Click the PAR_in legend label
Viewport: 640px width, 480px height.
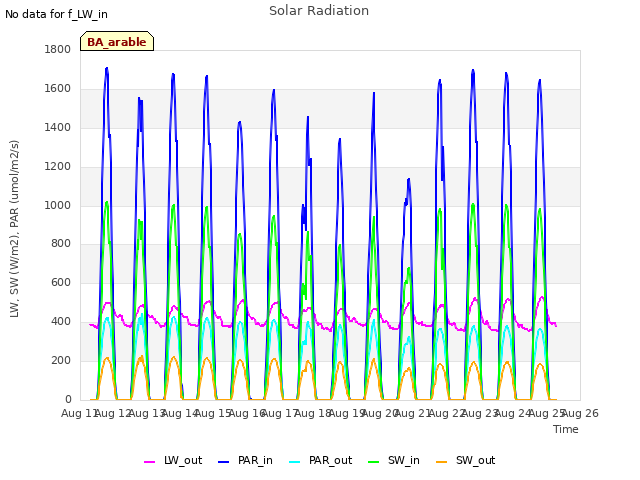tap(255, 461)
